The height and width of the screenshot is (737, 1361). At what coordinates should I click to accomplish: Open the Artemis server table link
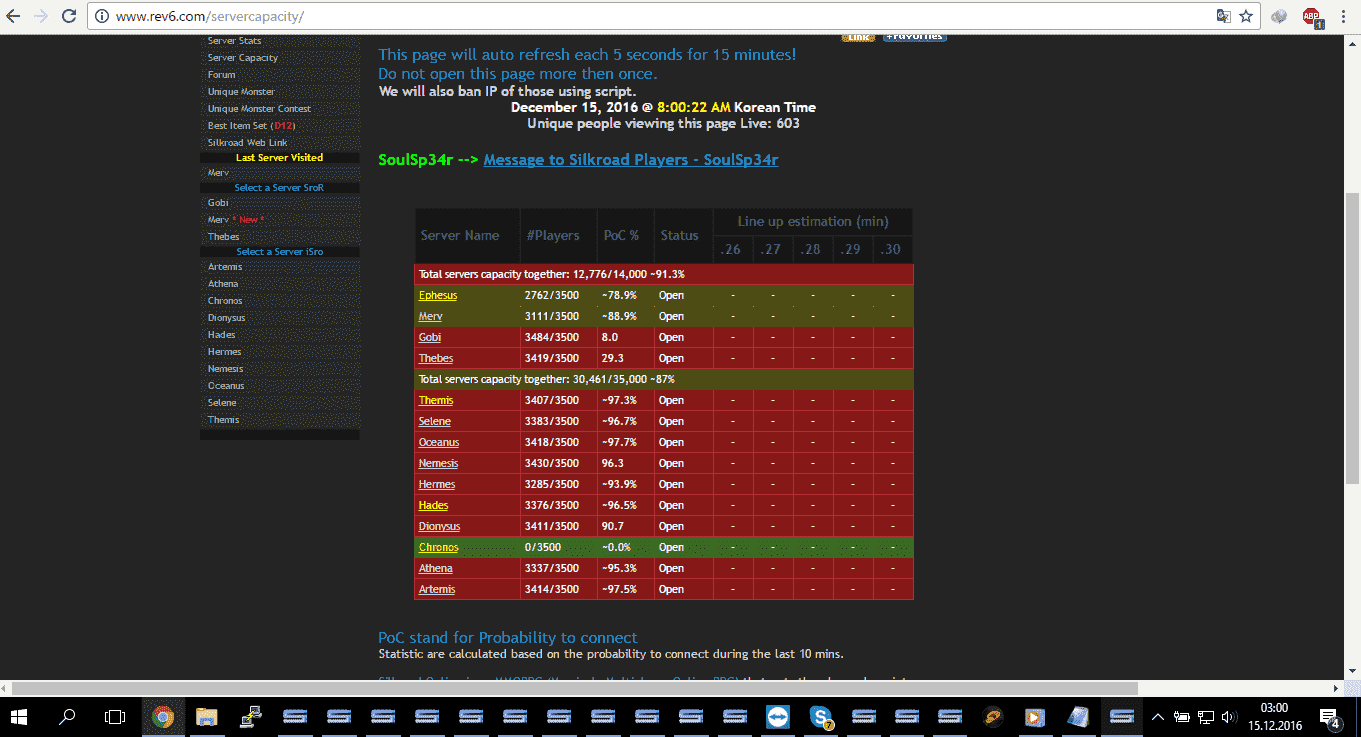(x=436, y=590)
